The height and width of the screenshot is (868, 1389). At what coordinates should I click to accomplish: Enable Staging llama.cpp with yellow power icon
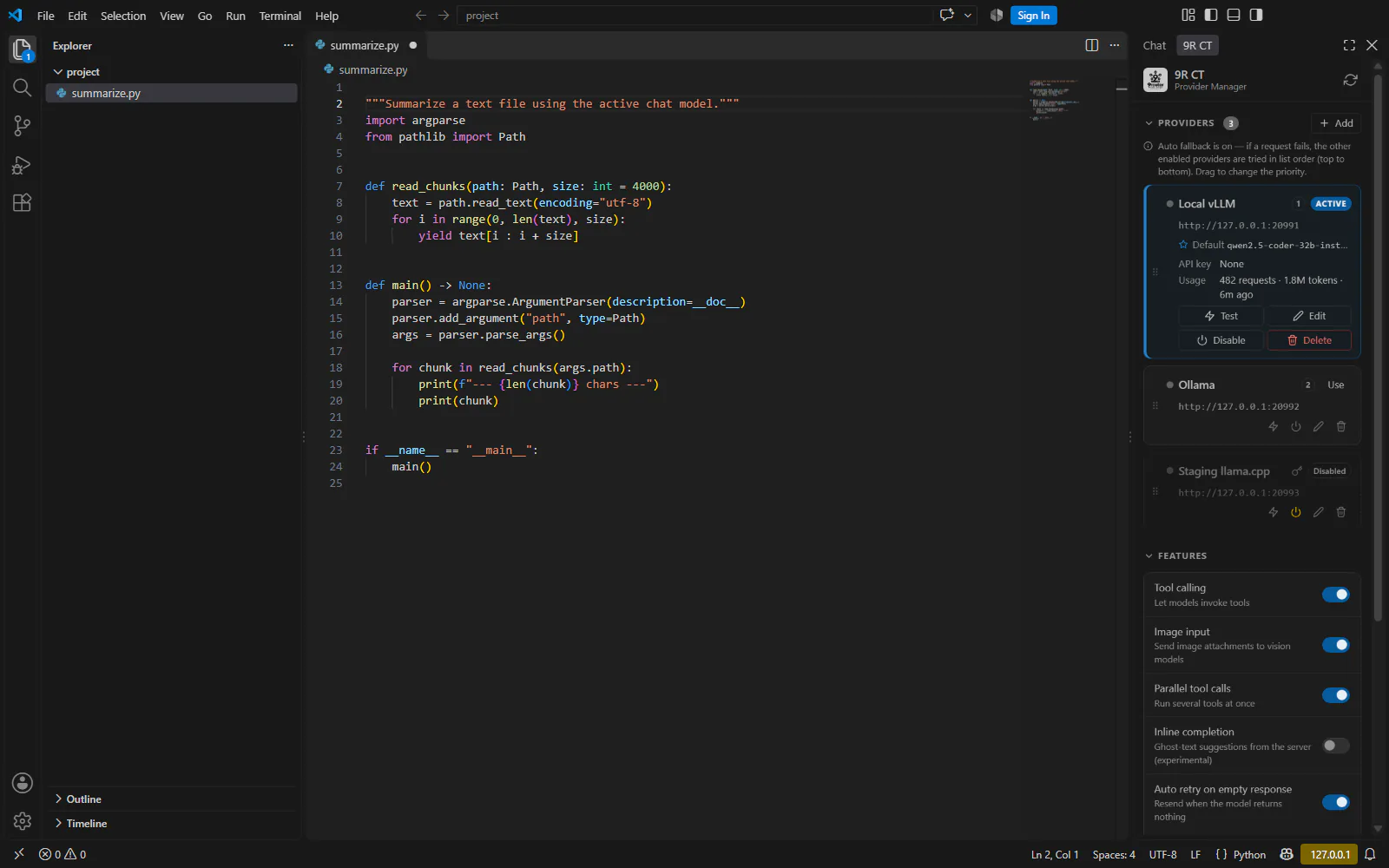(x=1296, y=512)
